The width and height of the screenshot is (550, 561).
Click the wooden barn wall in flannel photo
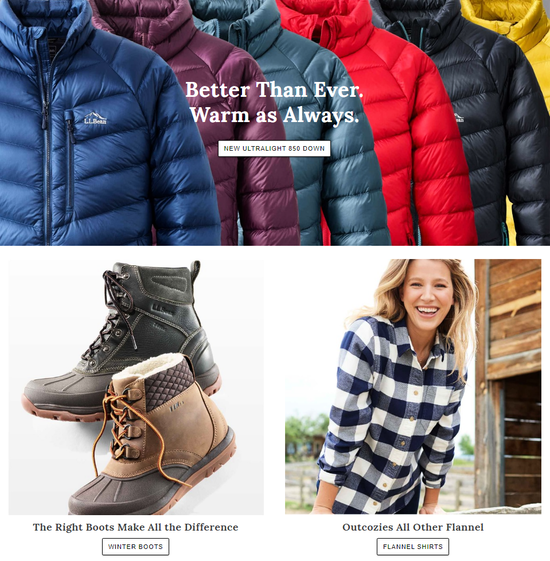coord(508,383)
